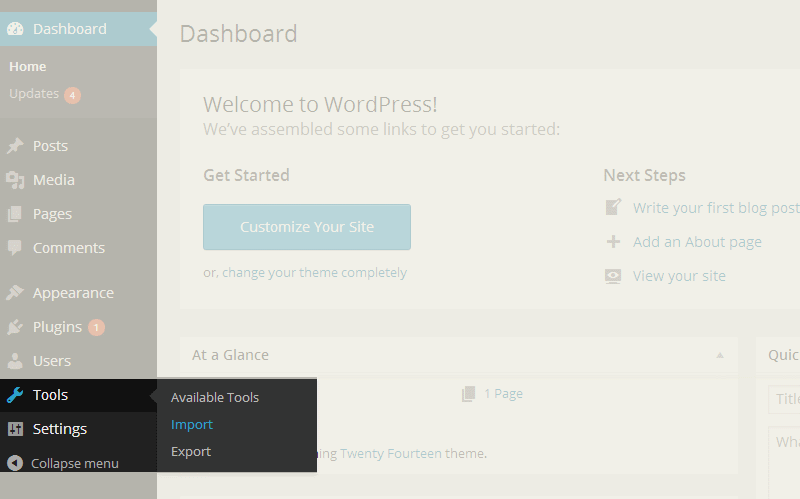
Task: Choose Import in Tools flyout
Action: point(192,425)
